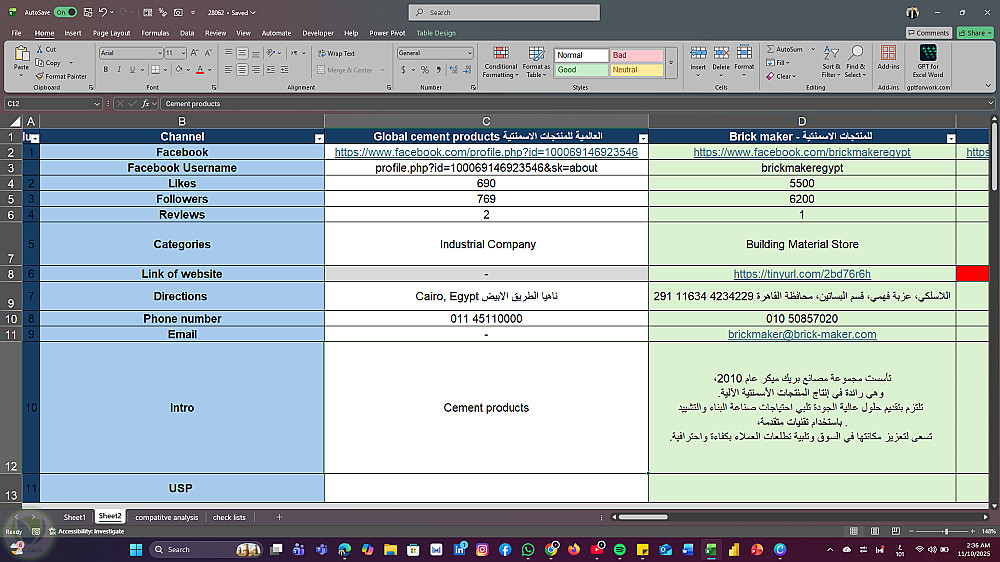Open Format as Table gallery
Image resolution: width=1000 pixels, height=562 pixels.
click(536, 62)
